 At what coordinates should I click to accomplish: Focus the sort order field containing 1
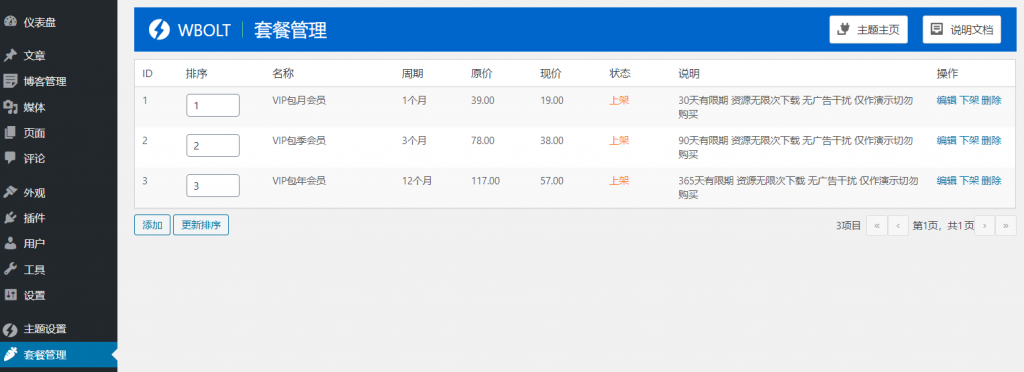[213, 105]
